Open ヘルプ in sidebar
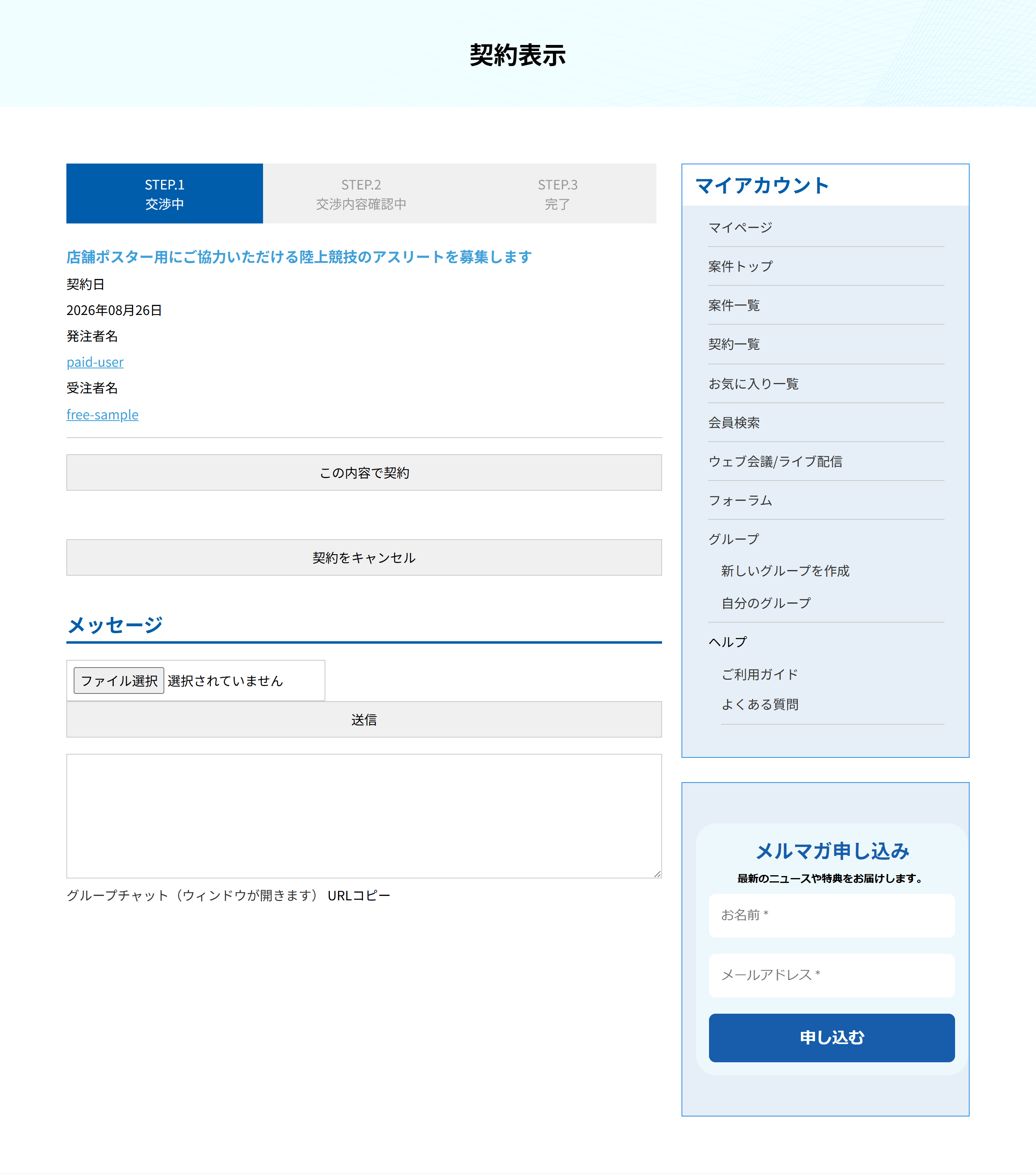The image size is (1036, 1174). [x=728, y=642]
